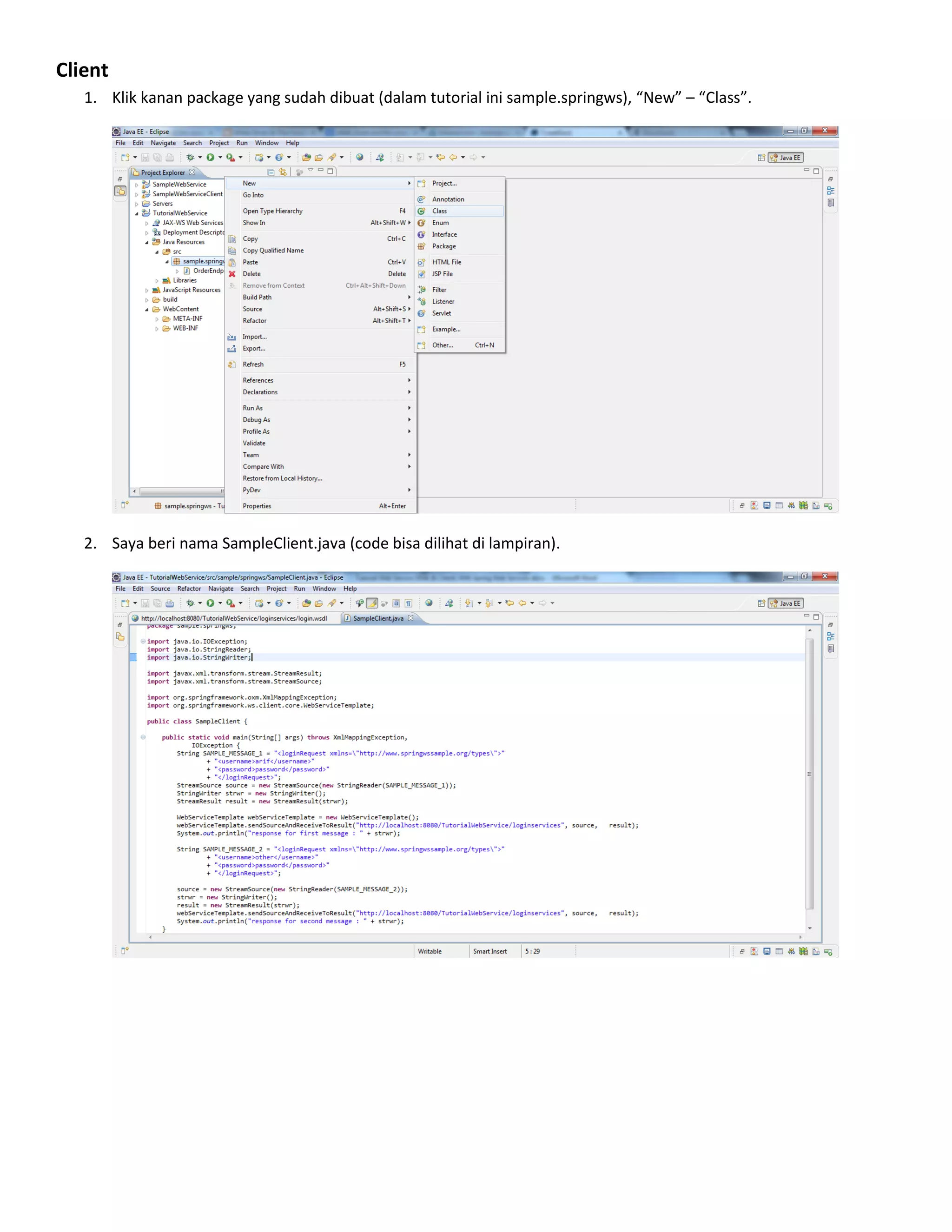Click Console monitor icon in Project Explorer window status bar
952x1232 pixels.
click(767, 506)
